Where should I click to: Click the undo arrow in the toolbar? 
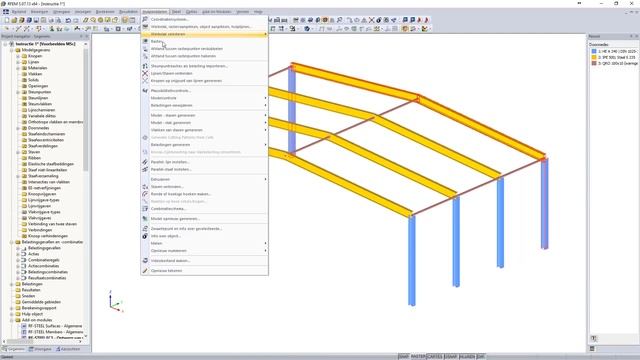68,20
